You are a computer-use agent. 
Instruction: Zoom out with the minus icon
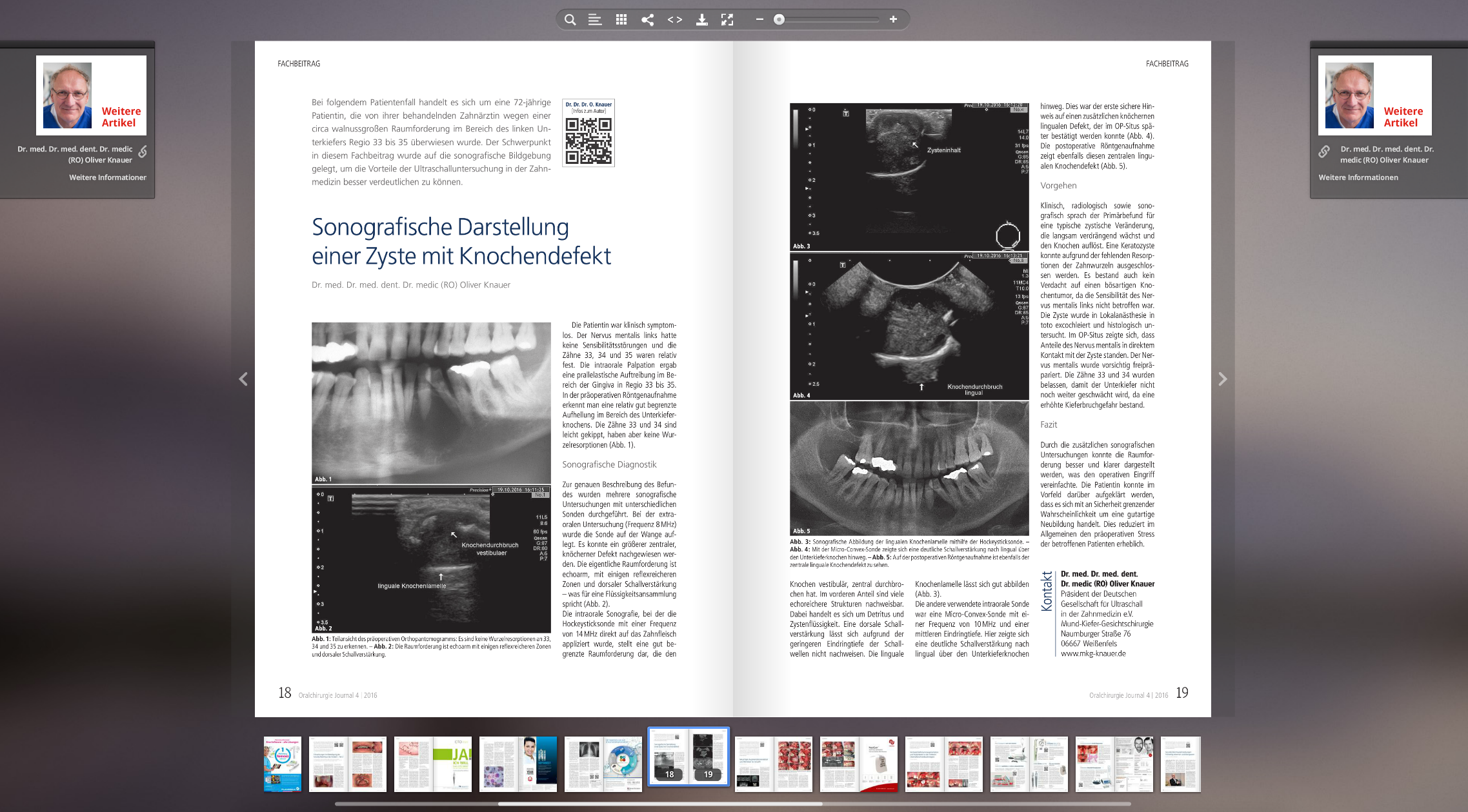click(x=759, y=19)
